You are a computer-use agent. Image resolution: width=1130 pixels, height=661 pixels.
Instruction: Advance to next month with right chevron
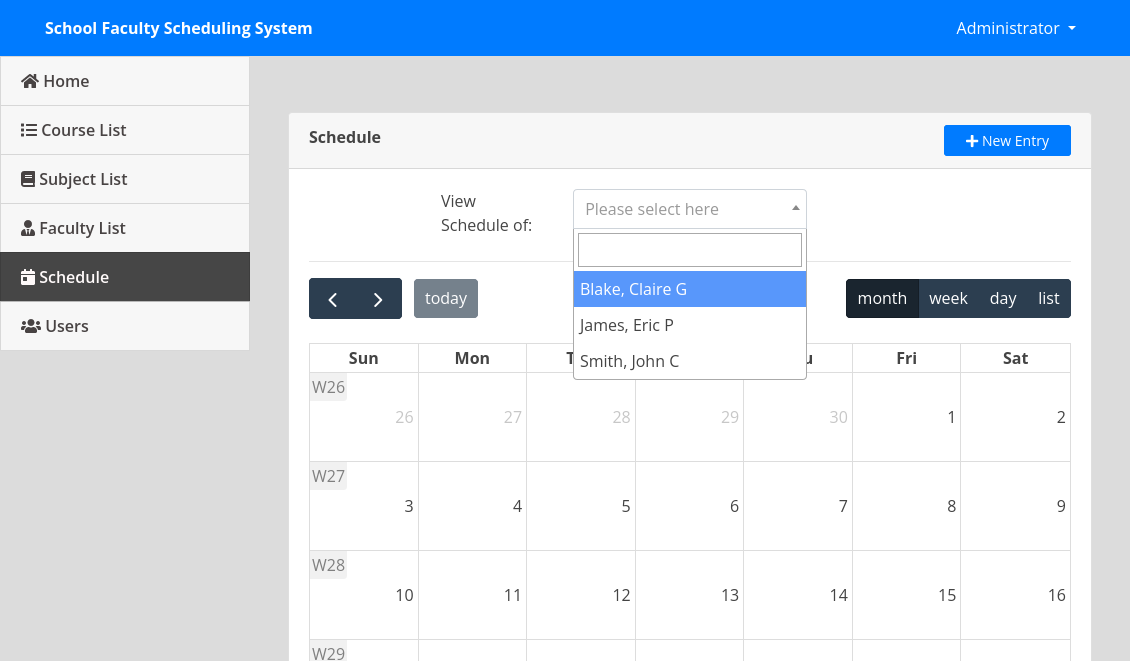point(378,299)
